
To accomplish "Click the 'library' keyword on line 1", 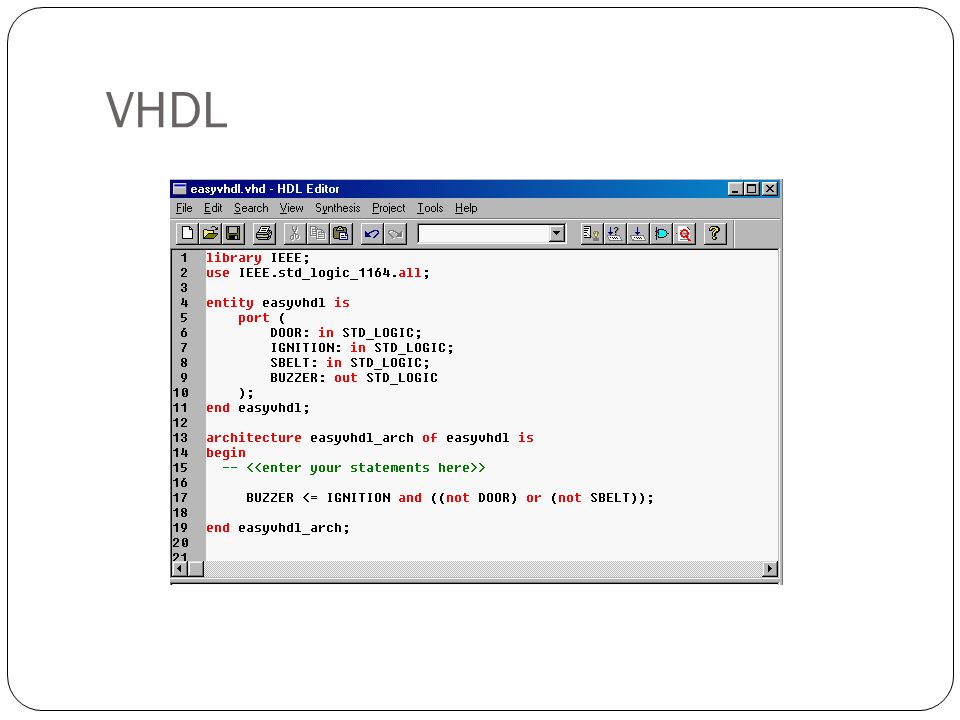I will pyautogui.click(x=234, y=258).
